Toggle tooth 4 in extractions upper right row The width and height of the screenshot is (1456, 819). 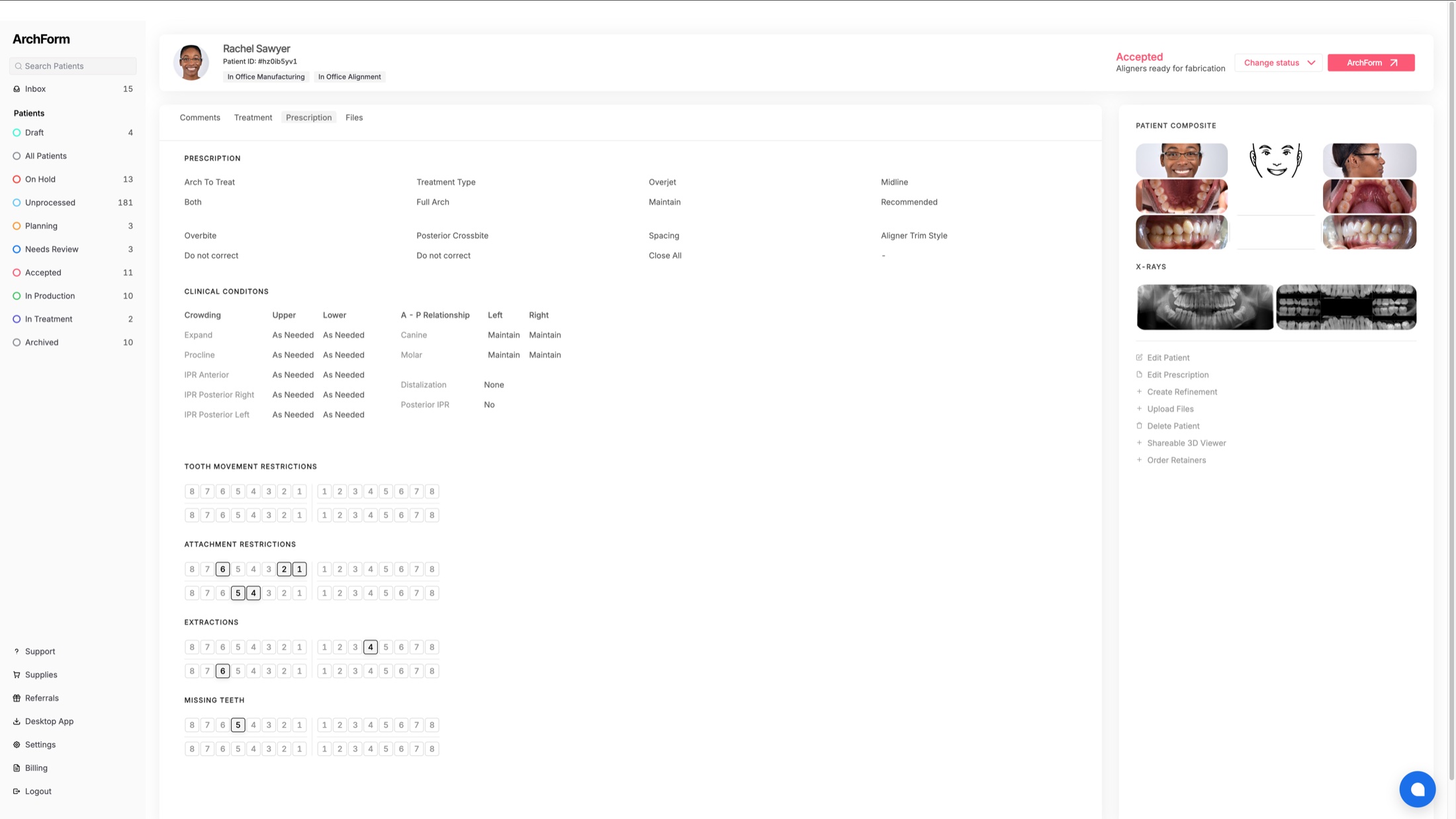[x=370, y=647]
